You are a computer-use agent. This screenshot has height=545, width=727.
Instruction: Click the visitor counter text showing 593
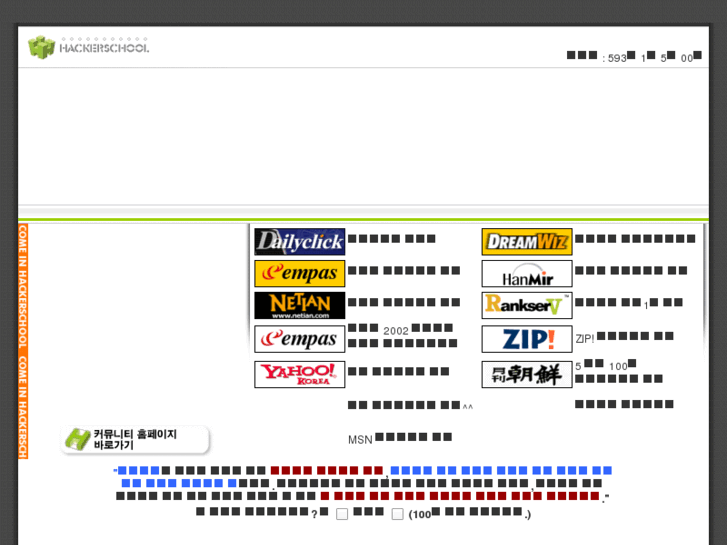click(x=634, y=57)
